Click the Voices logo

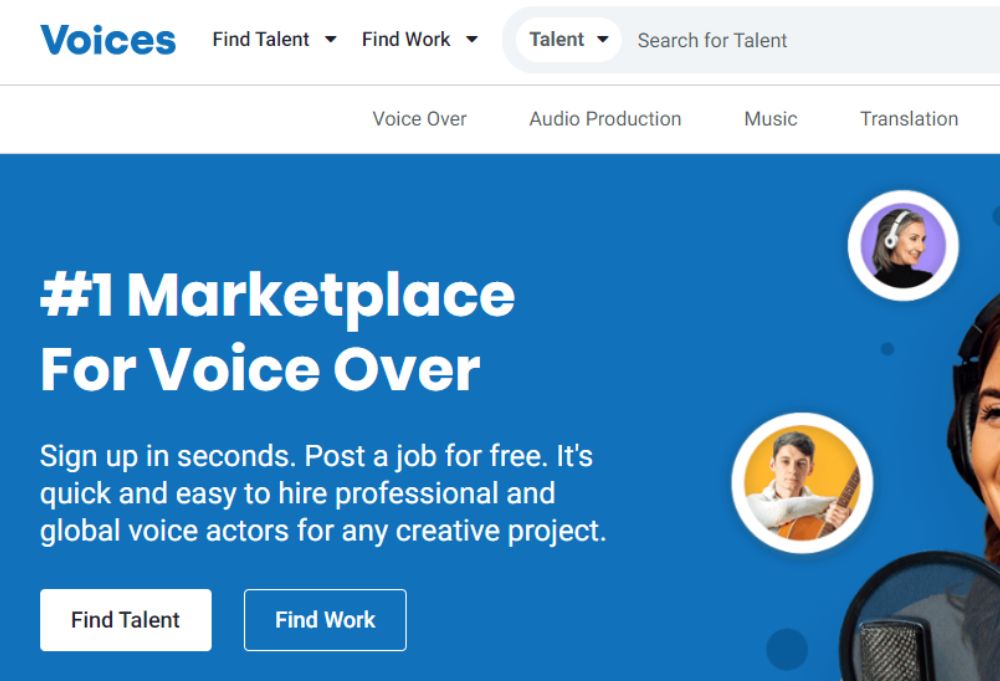107,40
